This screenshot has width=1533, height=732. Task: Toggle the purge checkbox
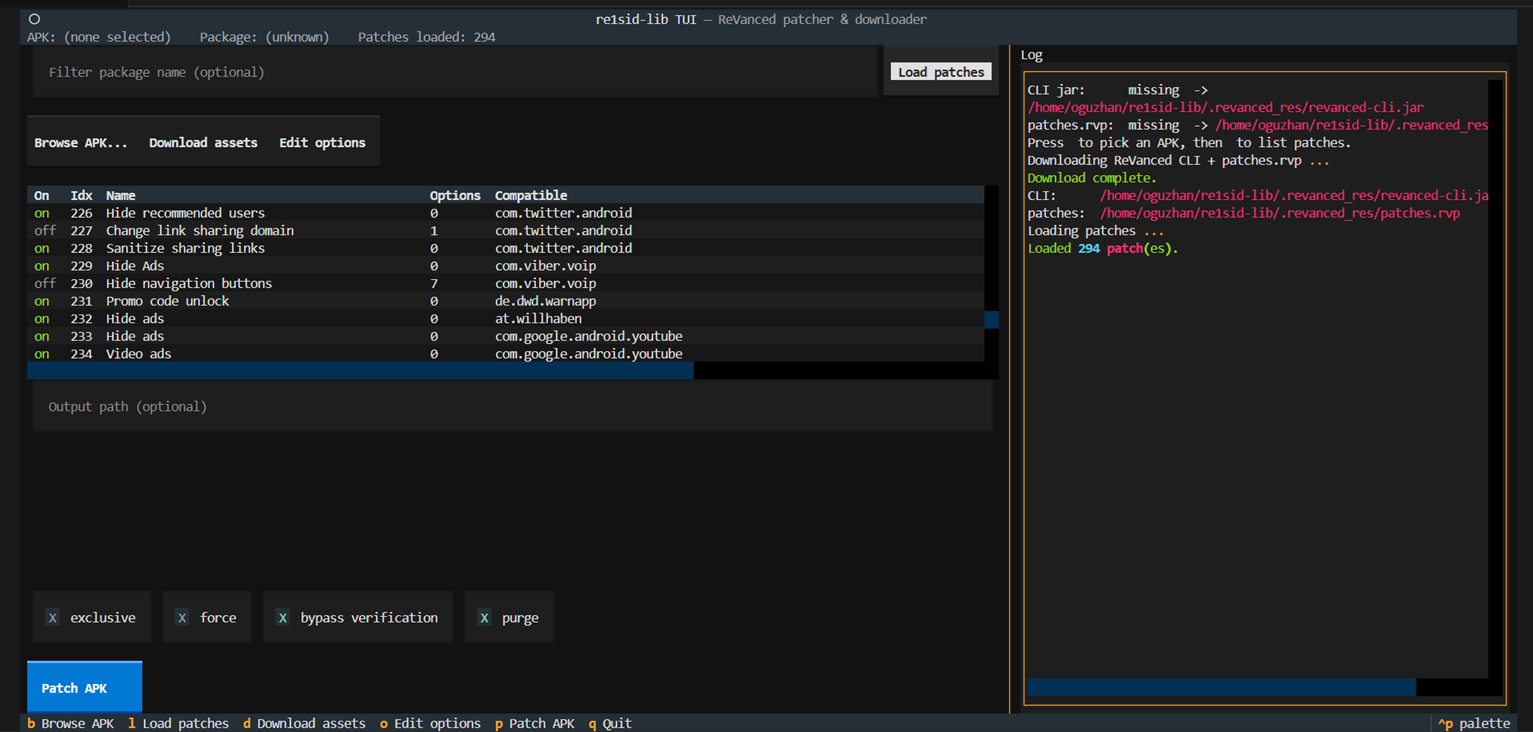click(509, 618)
